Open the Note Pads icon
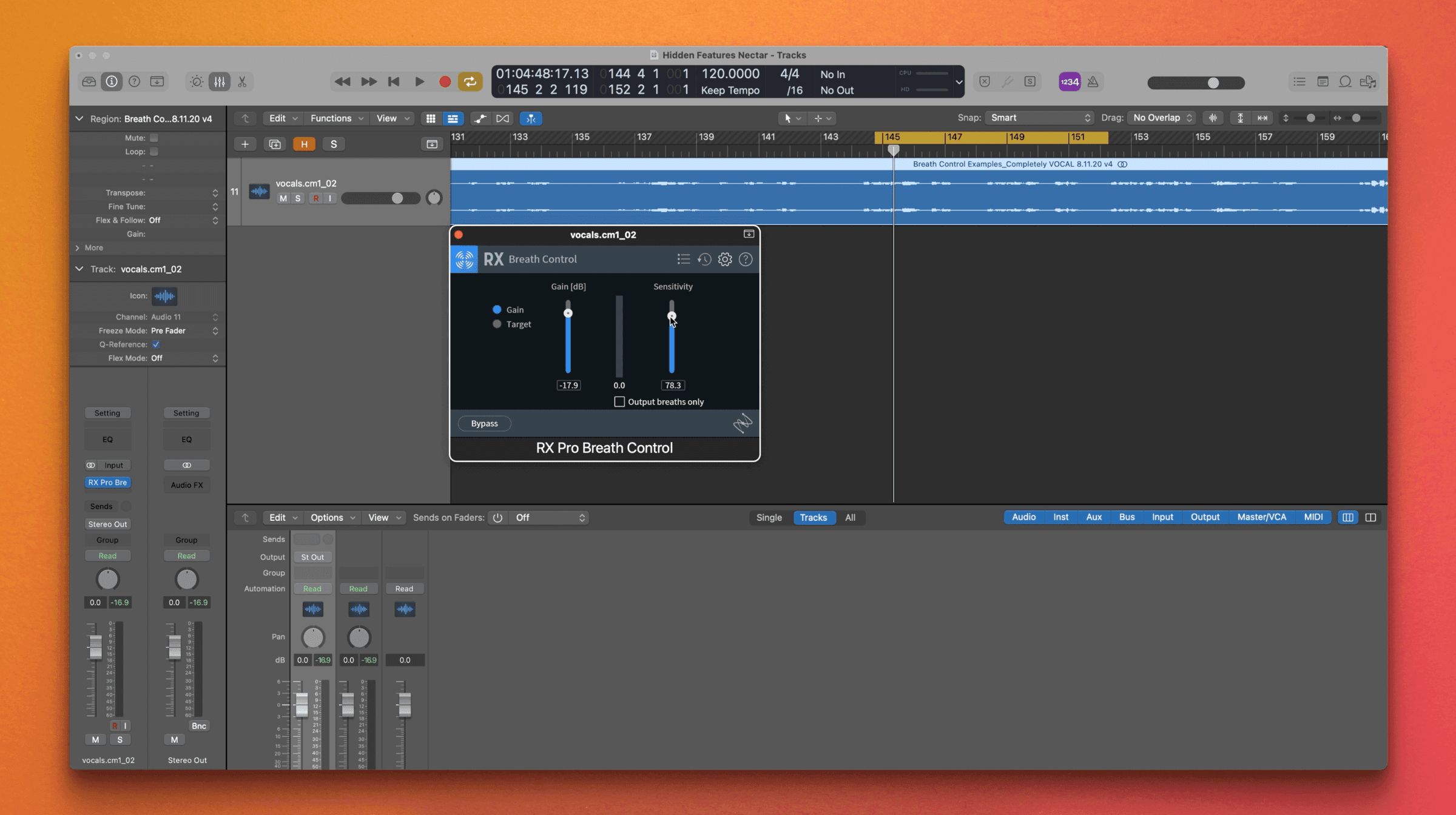The height and width of the screenshot is (815, 1456). pyautogui.click(x=1323, y=82)
